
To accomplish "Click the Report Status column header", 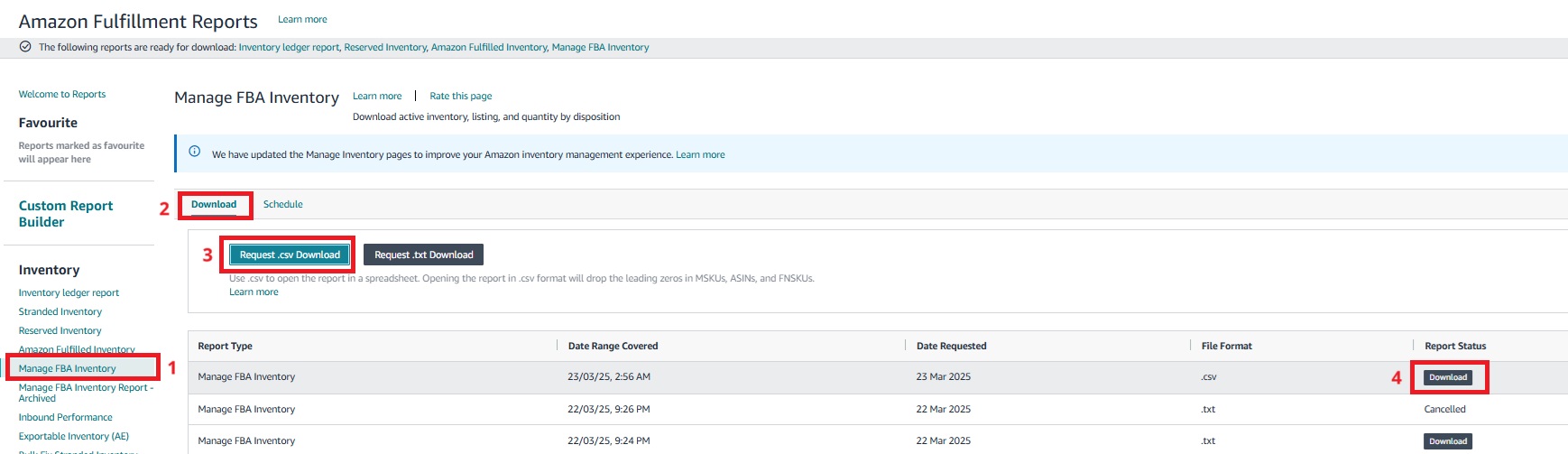I will coord(1455,347).
